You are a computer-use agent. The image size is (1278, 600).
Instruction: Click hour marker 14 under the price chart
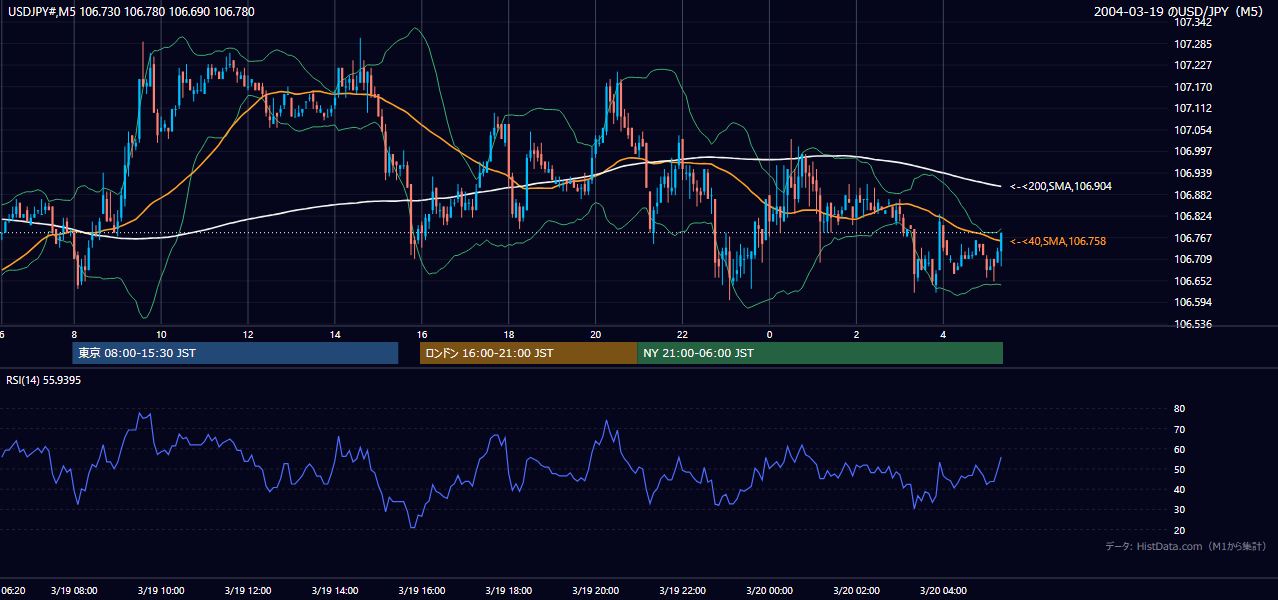pyautogui.click(x=335, y=334)
